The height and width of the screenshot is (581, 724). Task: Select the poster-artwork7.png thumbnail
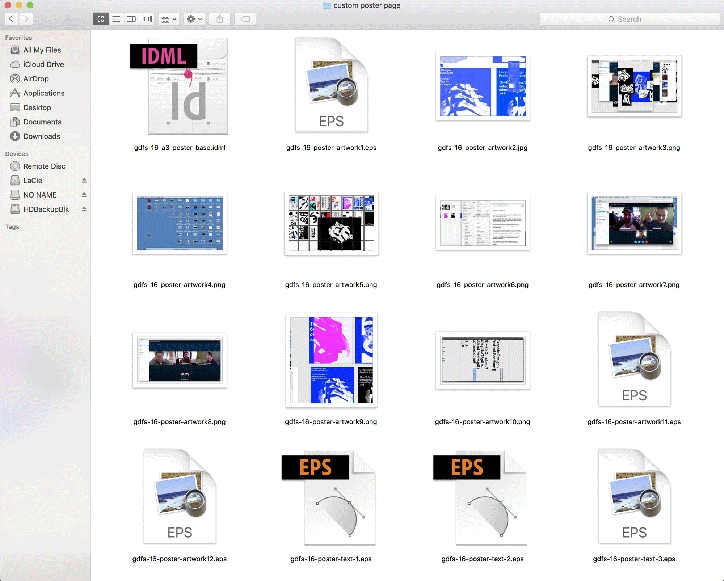(634, 223)
